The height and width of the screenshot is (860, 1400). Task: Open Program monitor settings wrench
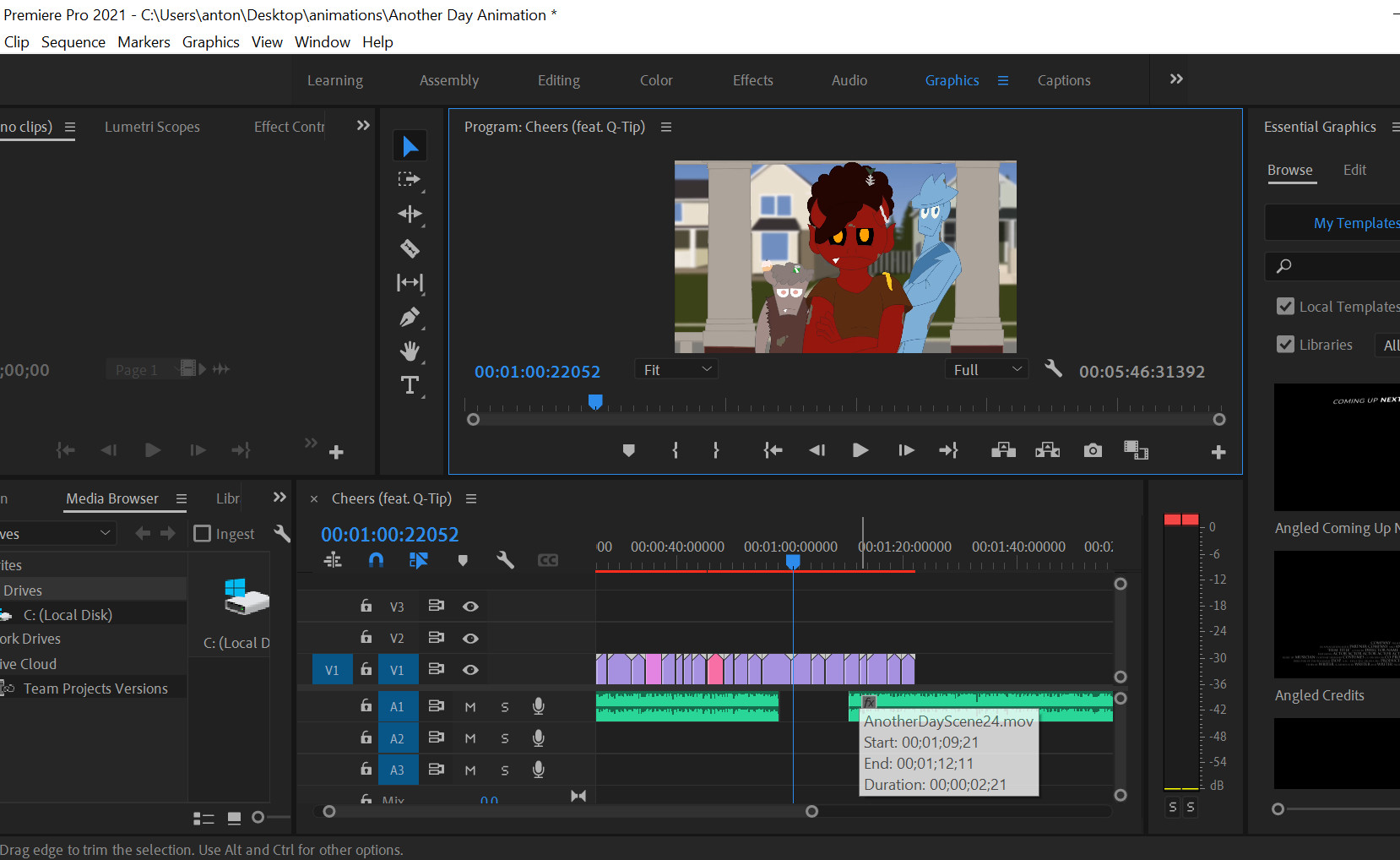(x=1053, y=368)
